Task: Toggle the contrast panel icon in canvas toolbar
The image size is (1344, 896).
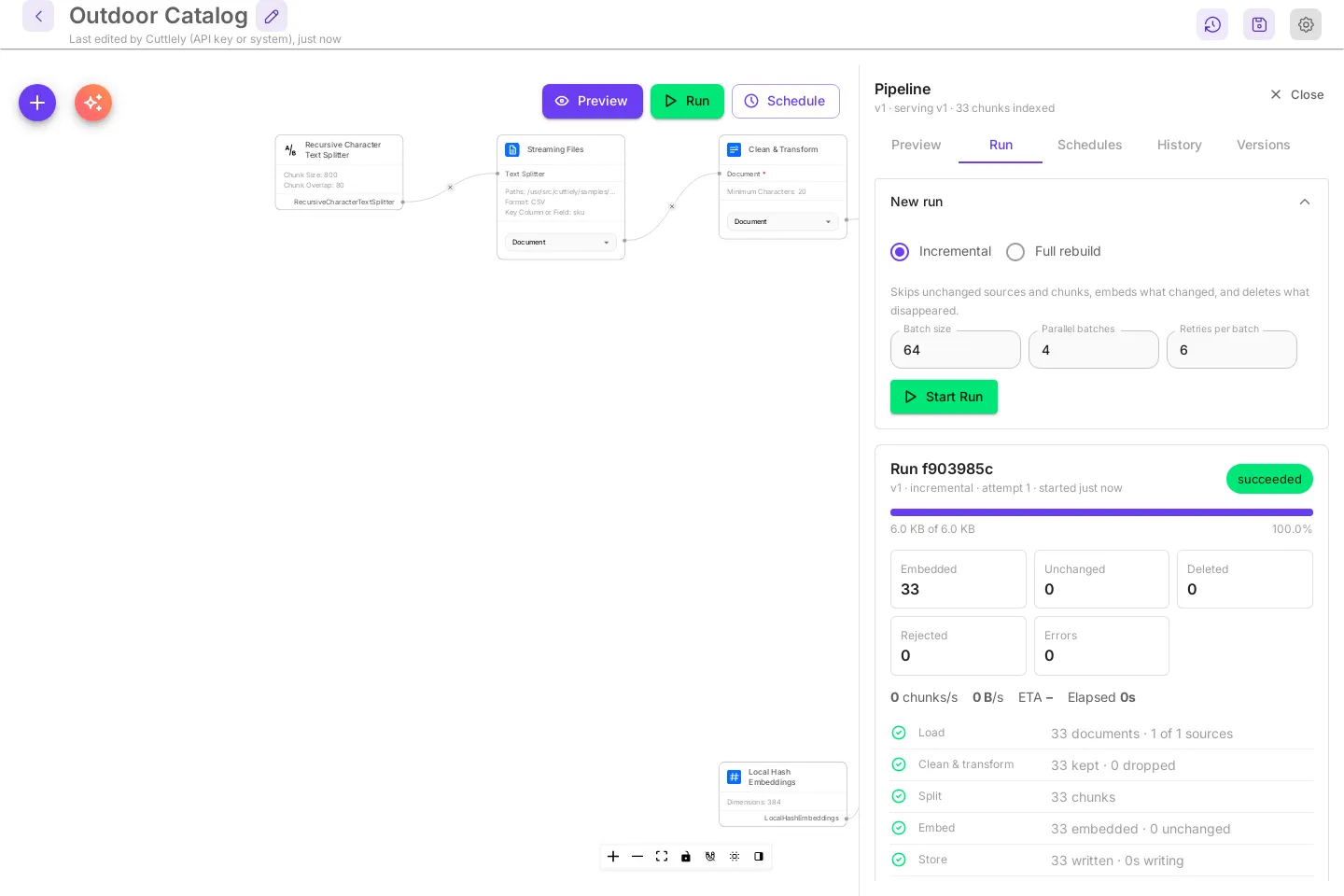Action: 759,856
